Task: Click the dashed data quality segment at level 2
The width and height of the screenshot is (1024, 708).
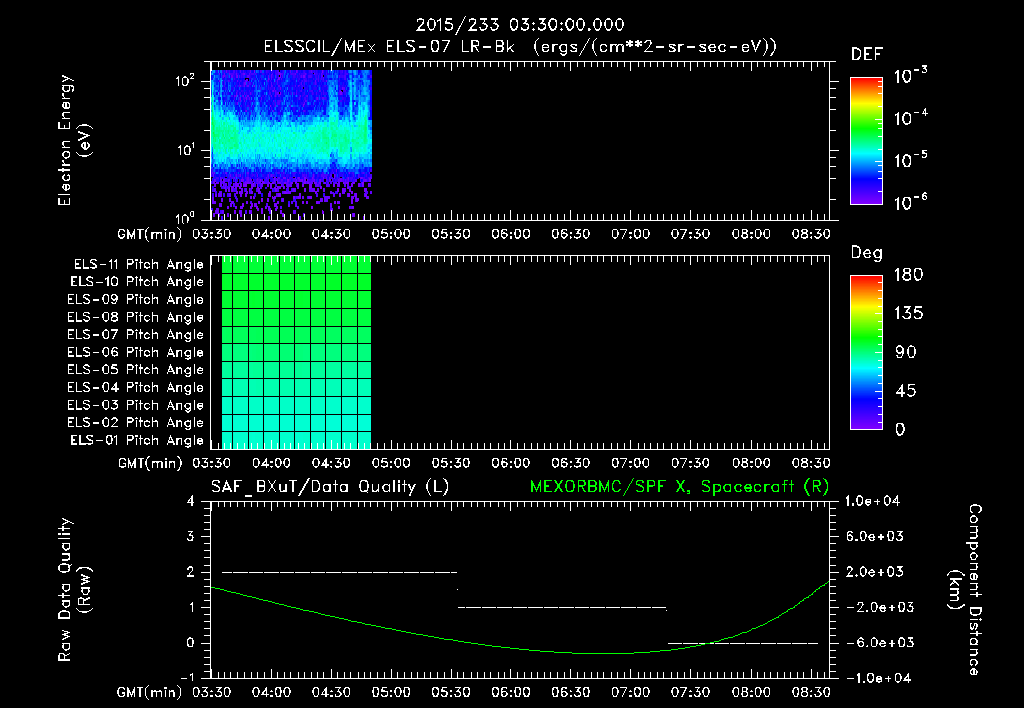Action: (340, 572)
